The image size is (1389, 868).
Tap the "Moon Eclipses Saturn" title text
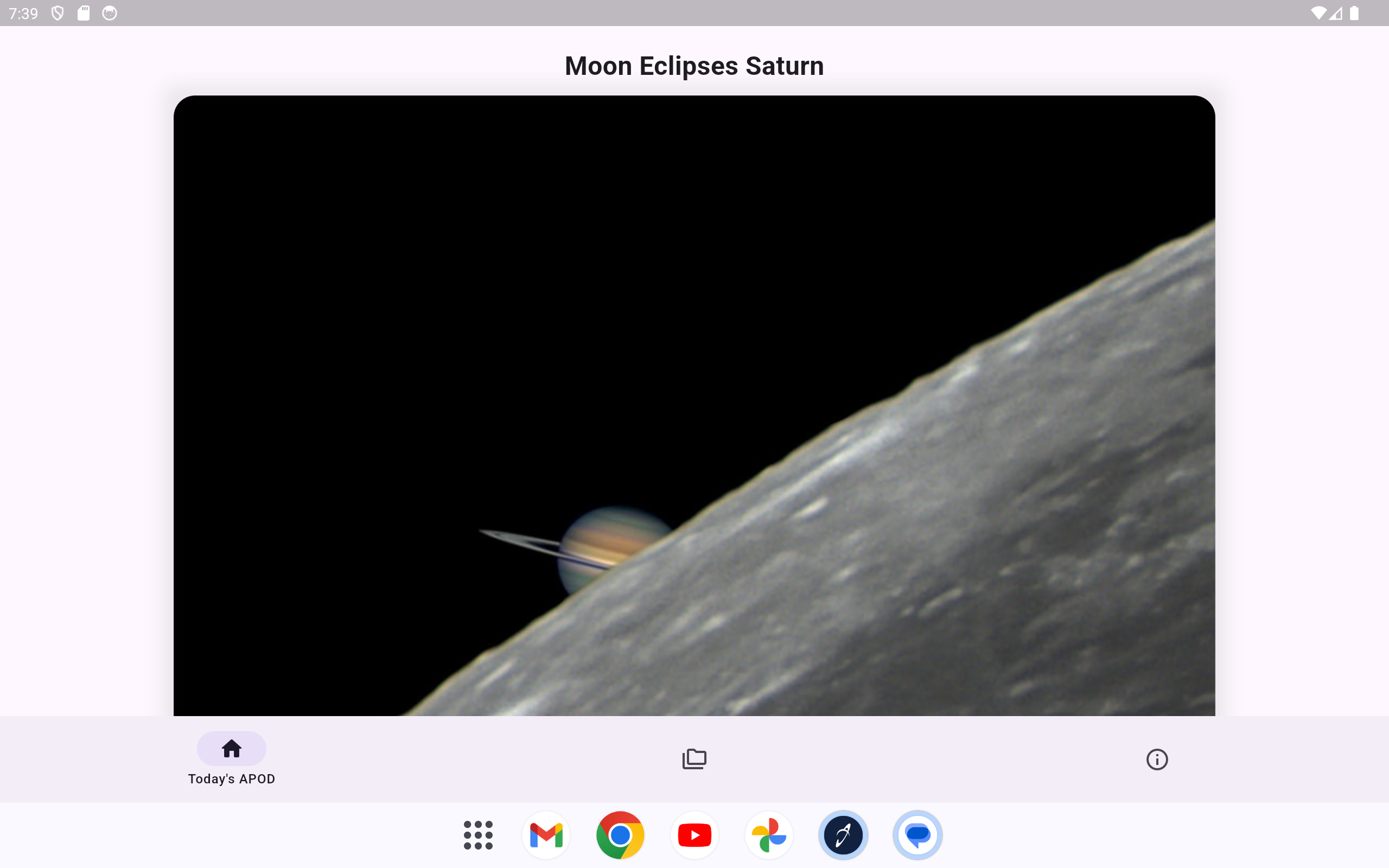694,66
